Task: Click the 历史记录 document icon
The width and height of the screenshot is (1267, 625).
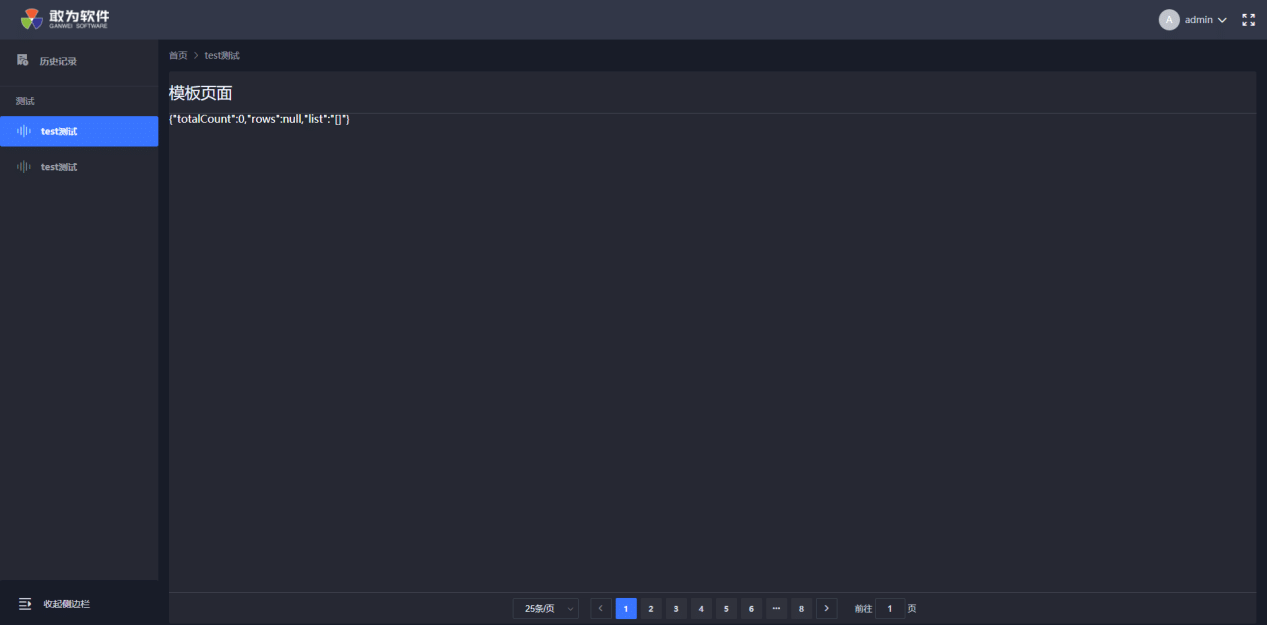Action: point(22,60)
